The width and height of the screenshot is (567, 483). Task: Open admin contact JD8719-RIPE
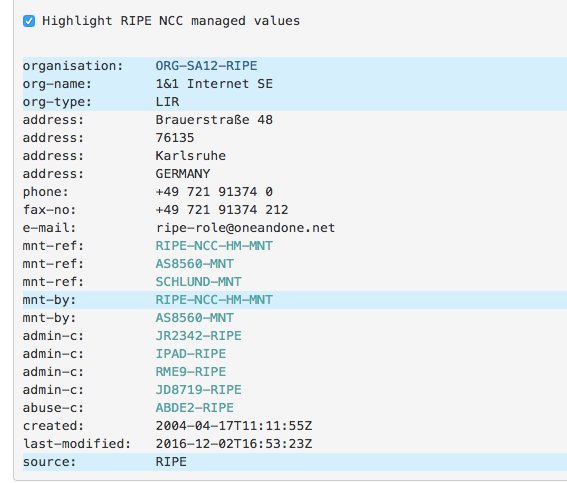pyautogui.click(x=199, y=390)
